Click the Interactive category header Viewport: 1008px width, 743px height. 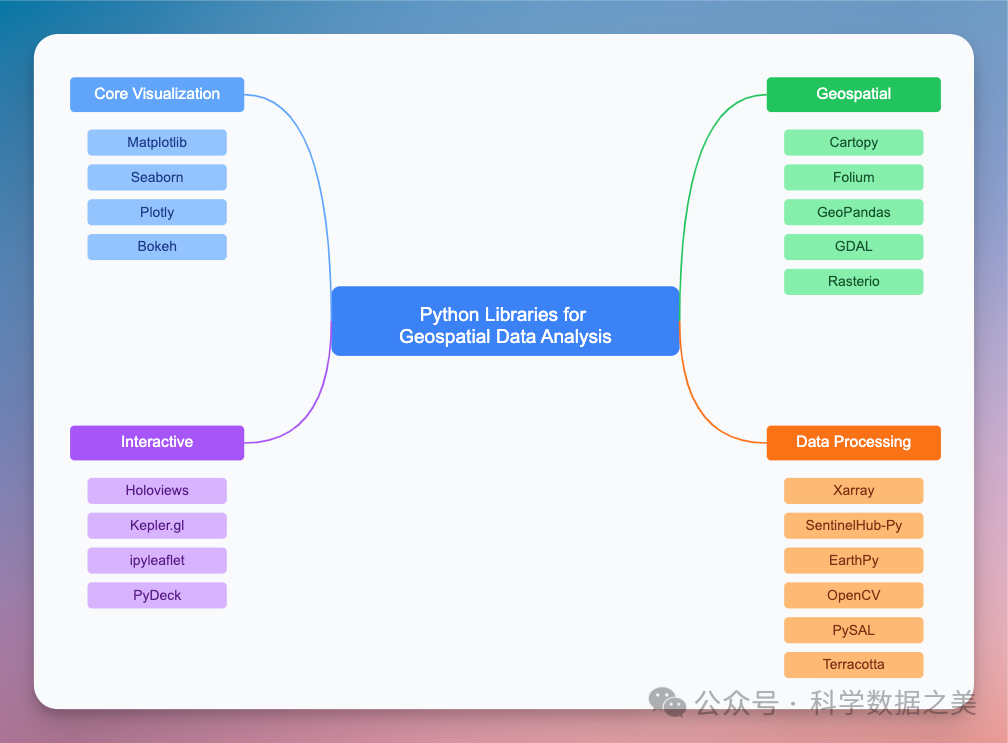click(x=157, y=442)
